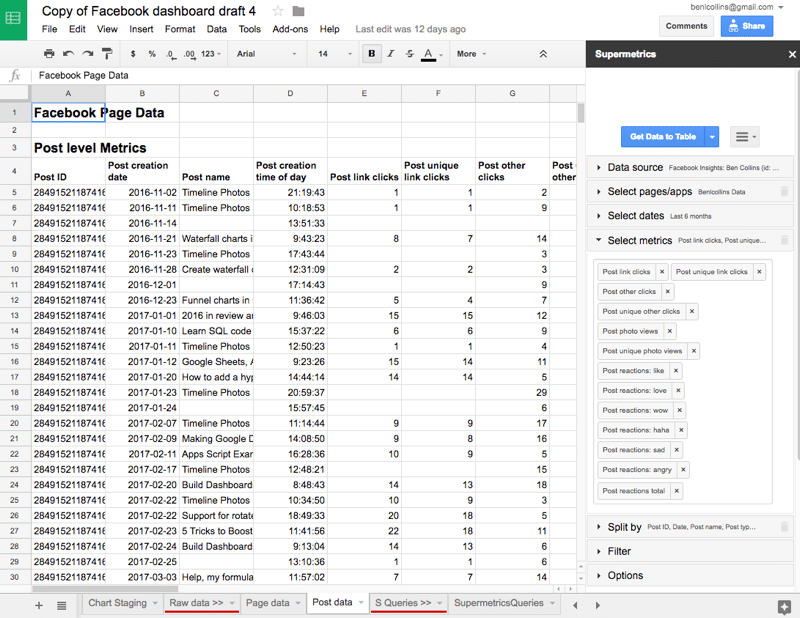Click the print icon in toolbar
The height and width of the screenshot is (618, 800).
tap(49, 54)
